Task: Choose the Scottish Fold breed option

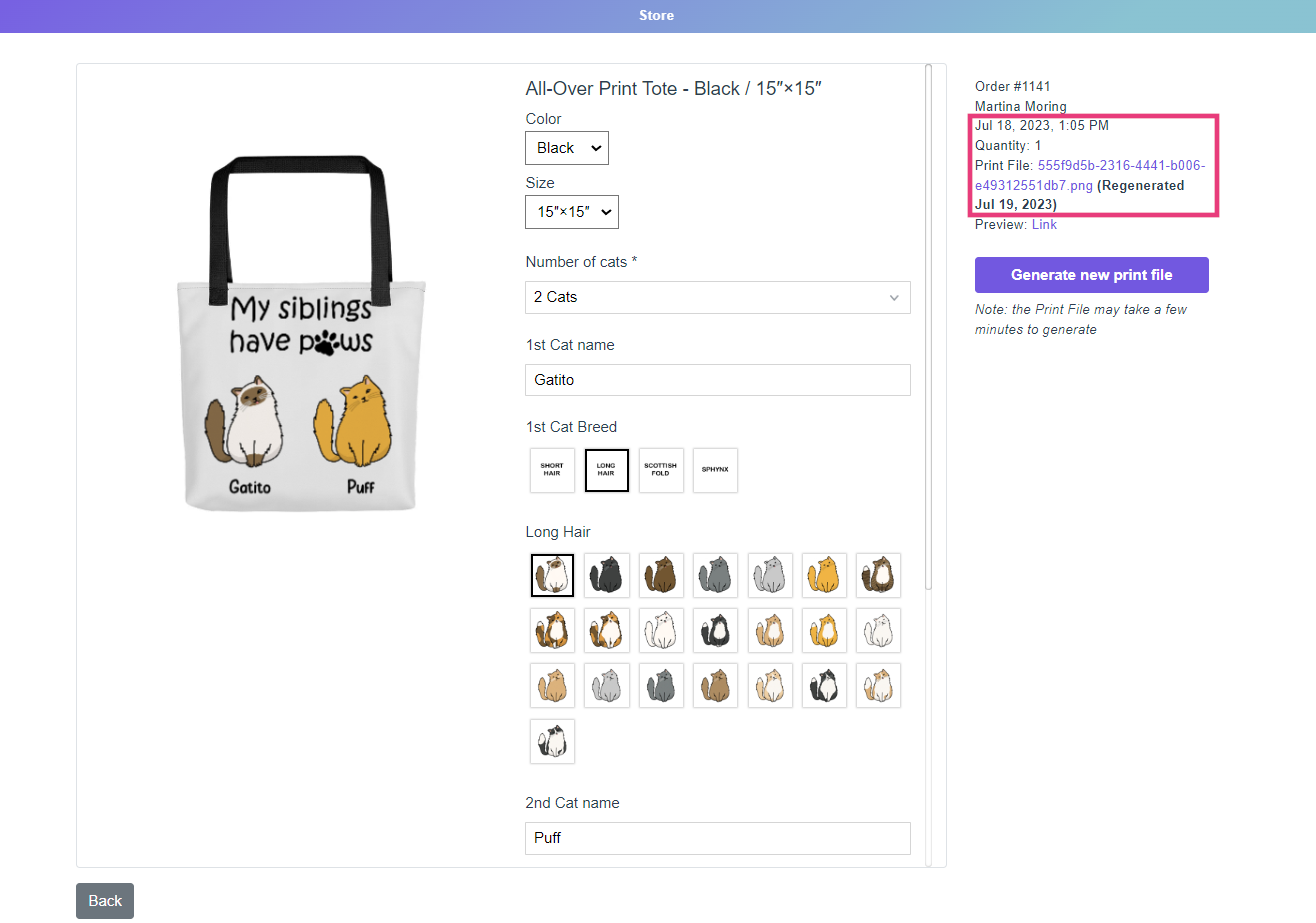Action: [x=661, y=470]
